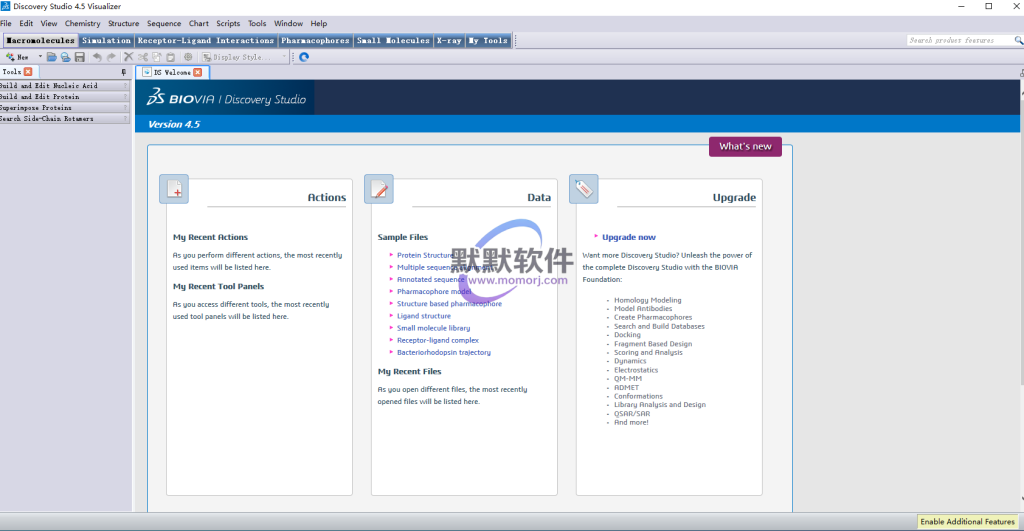Viewport: 1024px width, 531px height.
Task: Switch to the Receptor-Ligand Interactions tab
Action: pos(205,41)
